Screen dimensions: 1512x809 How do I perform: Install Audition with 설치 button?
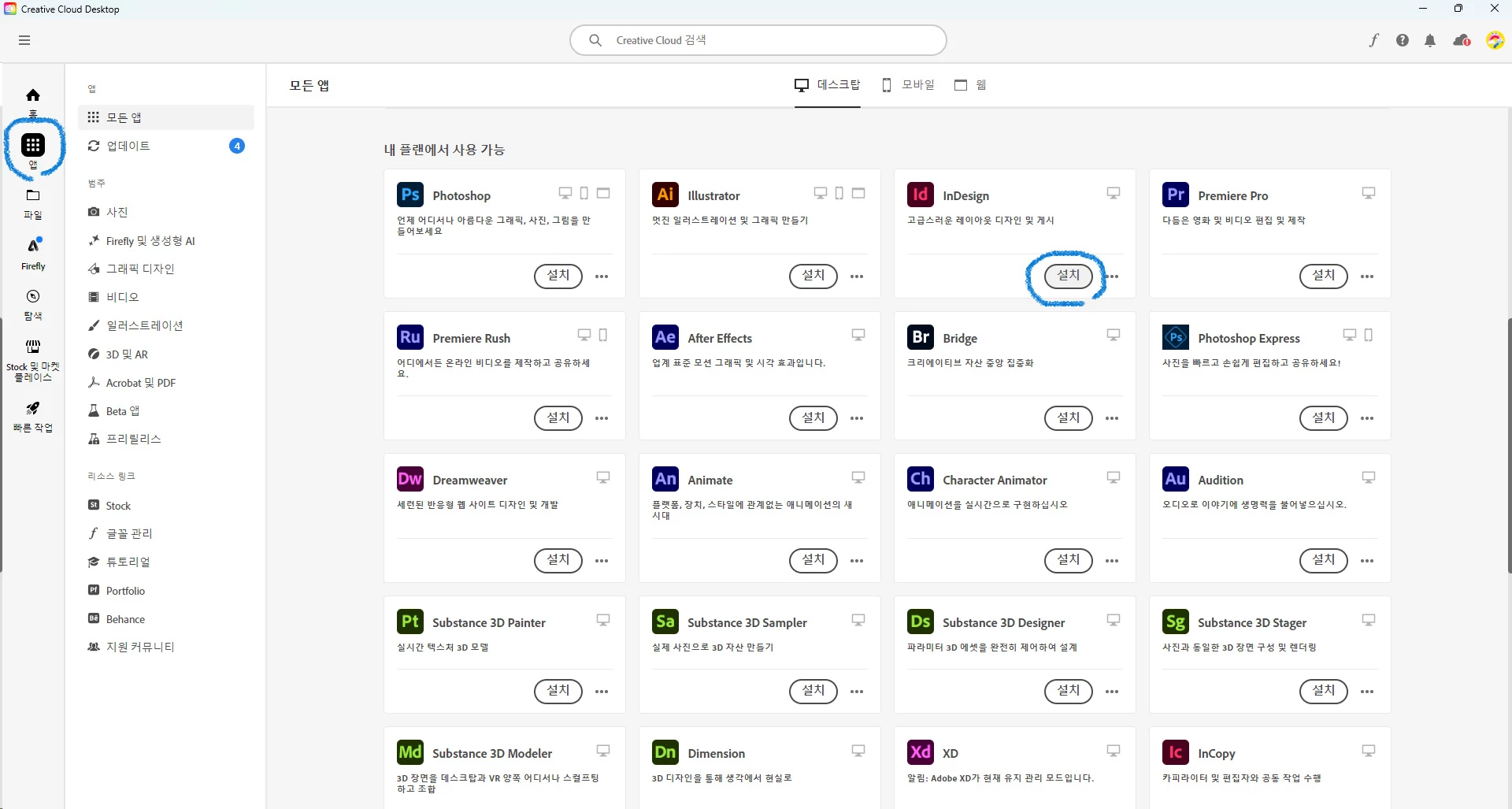click(1324, 561)
